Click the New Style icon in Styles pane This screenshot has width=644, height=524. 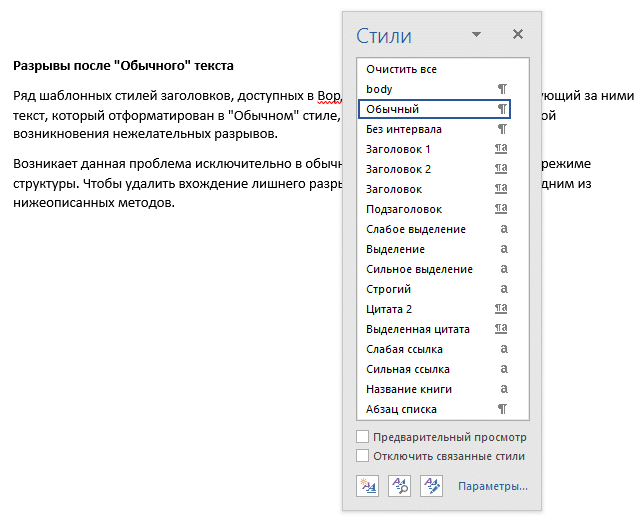[367, 486]
